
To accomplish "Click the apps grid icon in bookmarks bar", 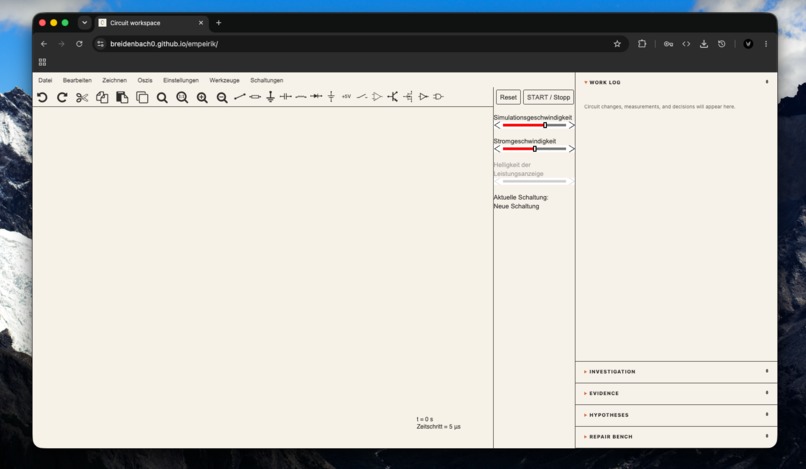I will [43, 62].
